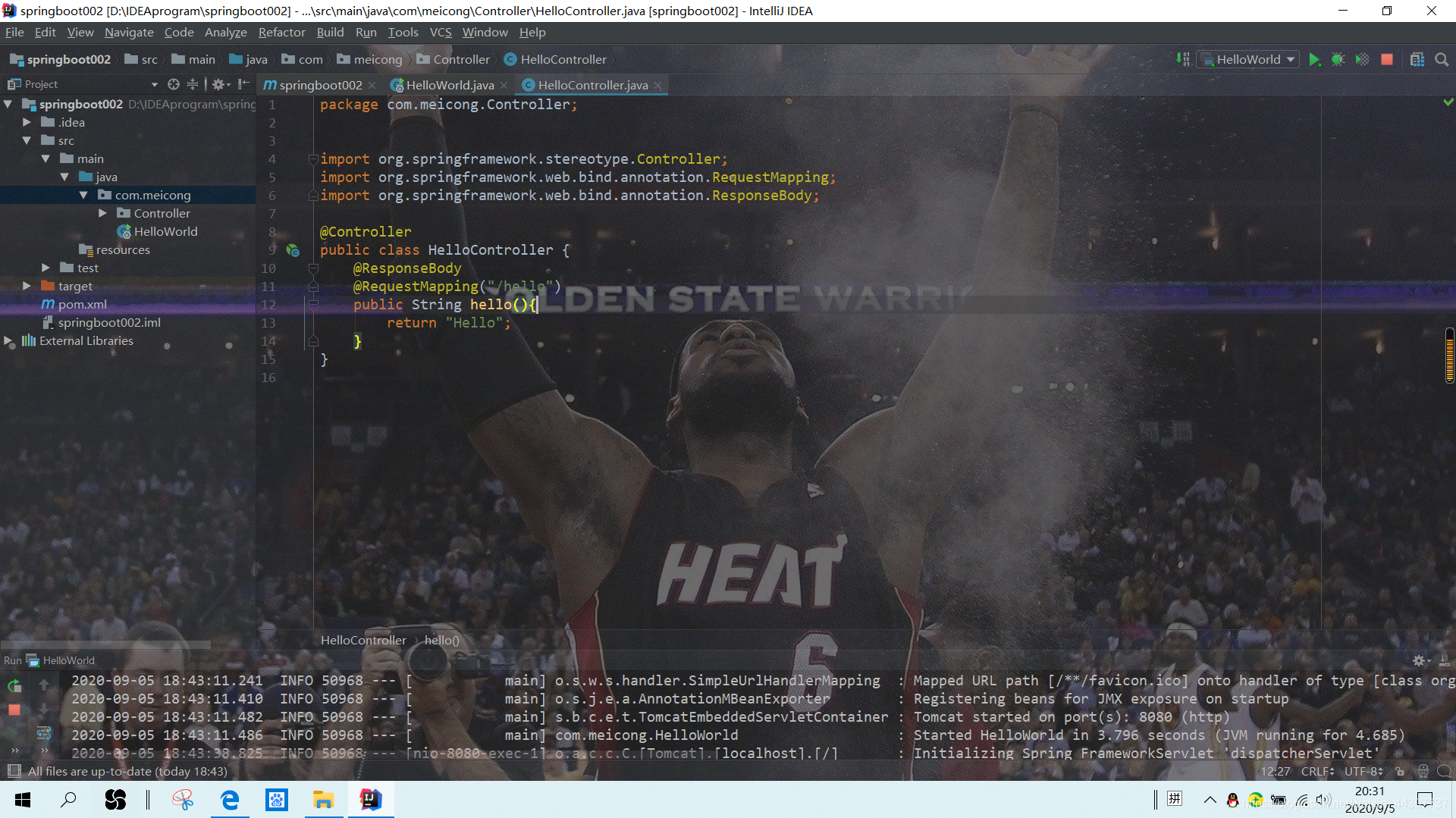The image size is (1456, 818).
Task: Expand the target folder
Action: (x=27, y=286)
